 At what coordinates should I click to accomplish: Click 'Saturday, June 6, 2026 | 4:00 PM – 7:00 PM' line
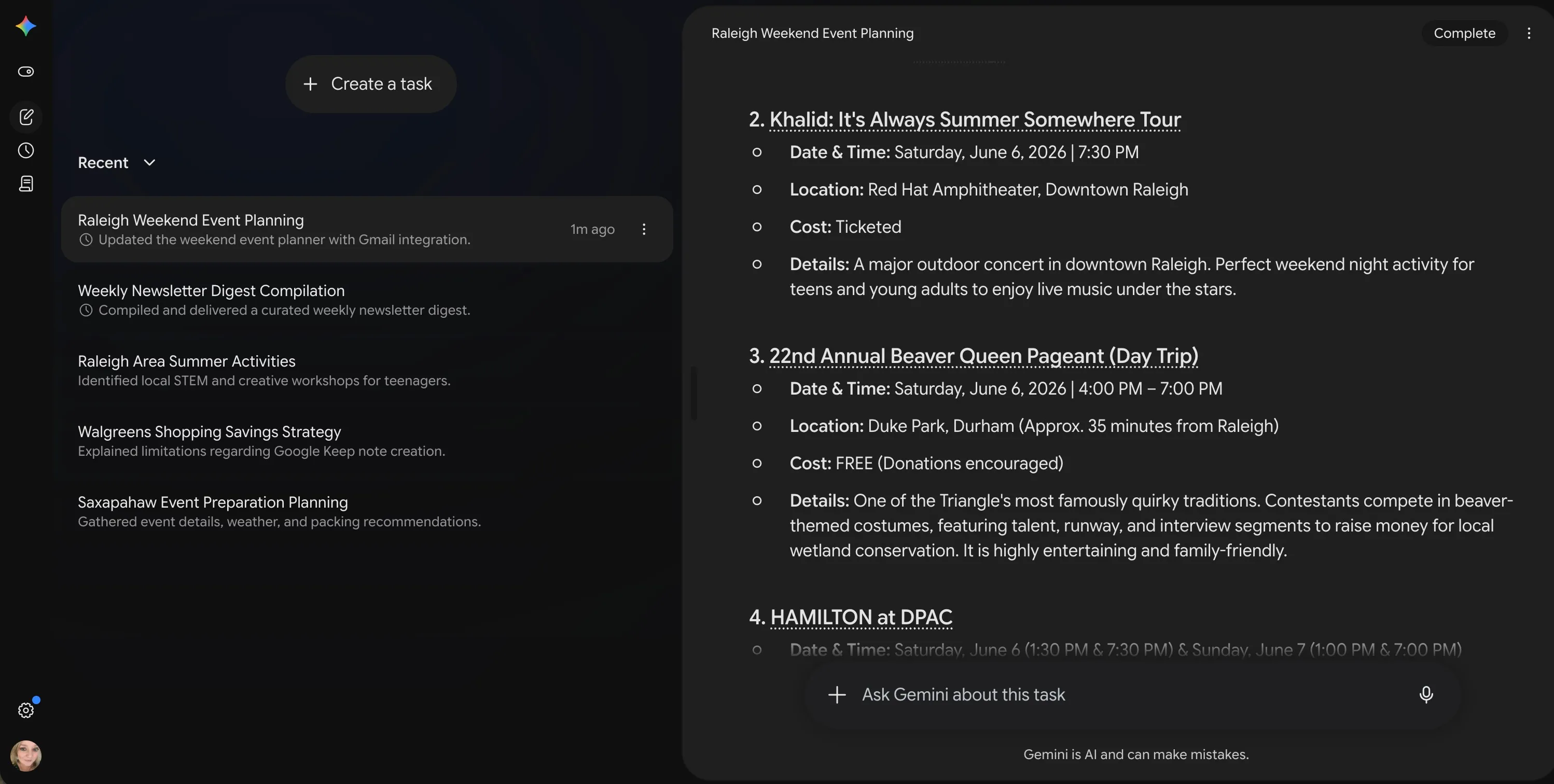[1006, 388]
